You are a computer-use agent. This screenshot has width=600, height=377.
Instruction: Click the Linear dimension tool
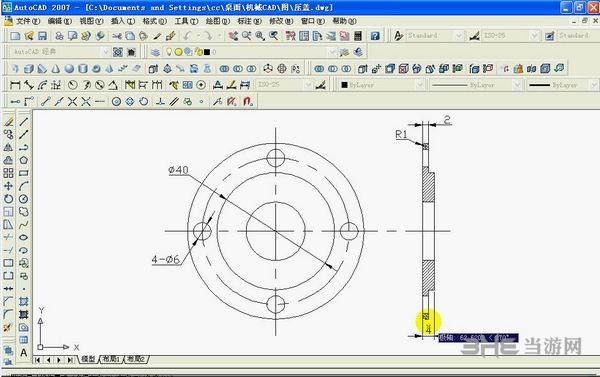pos(15,85)
